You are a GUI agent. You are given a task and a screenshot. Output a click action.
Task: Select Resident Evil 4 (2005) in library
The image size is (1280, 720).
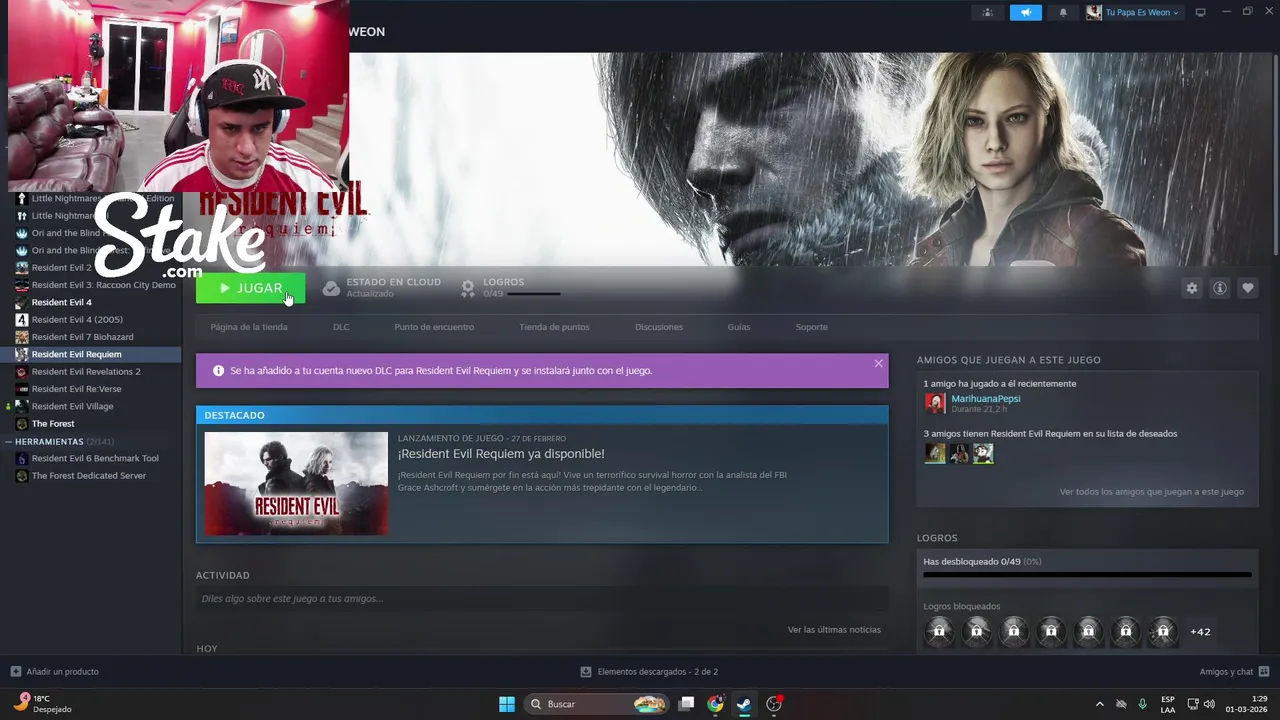pyautogui.click(x=77, y=320)
